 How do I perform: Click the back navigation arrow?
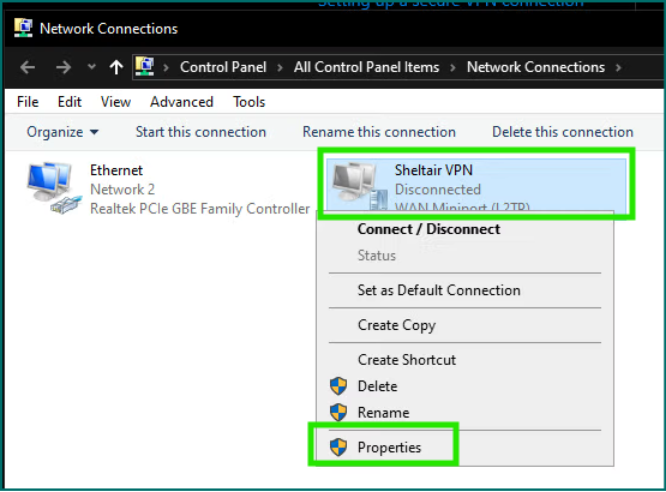(x=28, y=68)
